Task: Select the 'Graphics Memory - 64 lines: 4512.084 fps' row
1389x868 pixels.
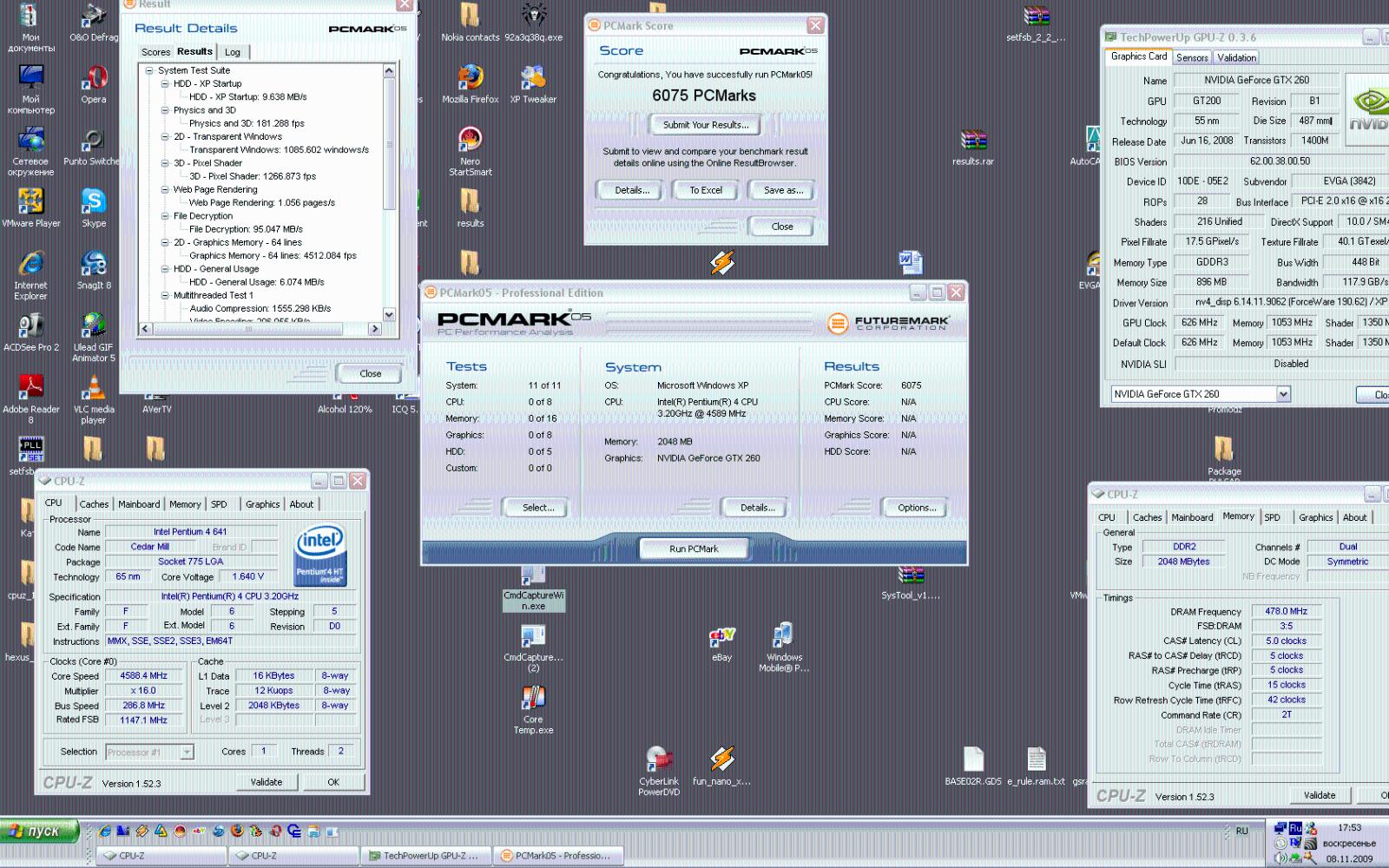Action: point(273,255)
